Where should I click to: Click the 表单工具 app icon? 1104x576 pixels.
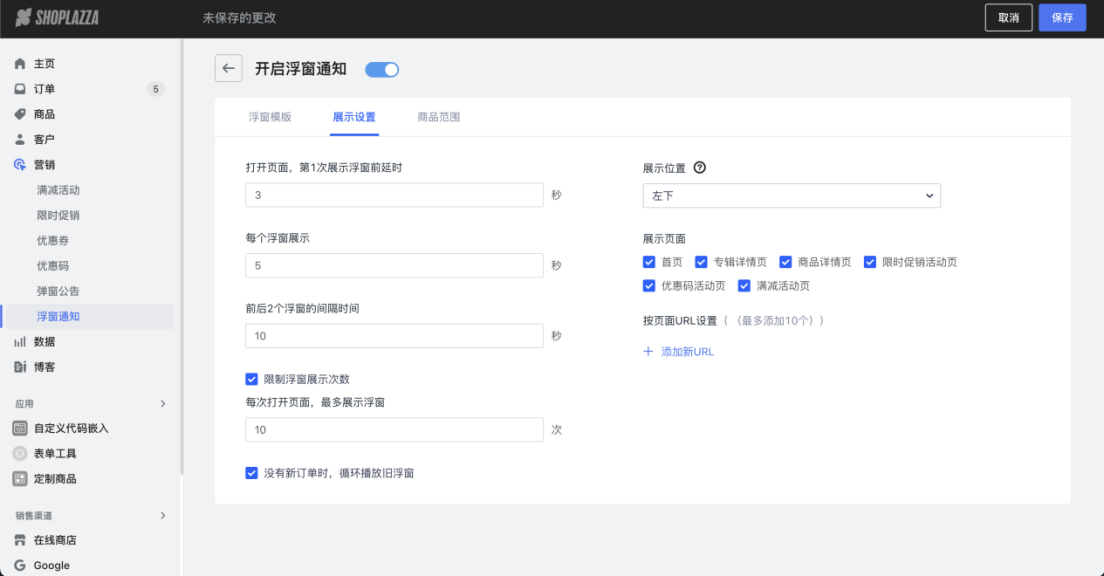20,453
